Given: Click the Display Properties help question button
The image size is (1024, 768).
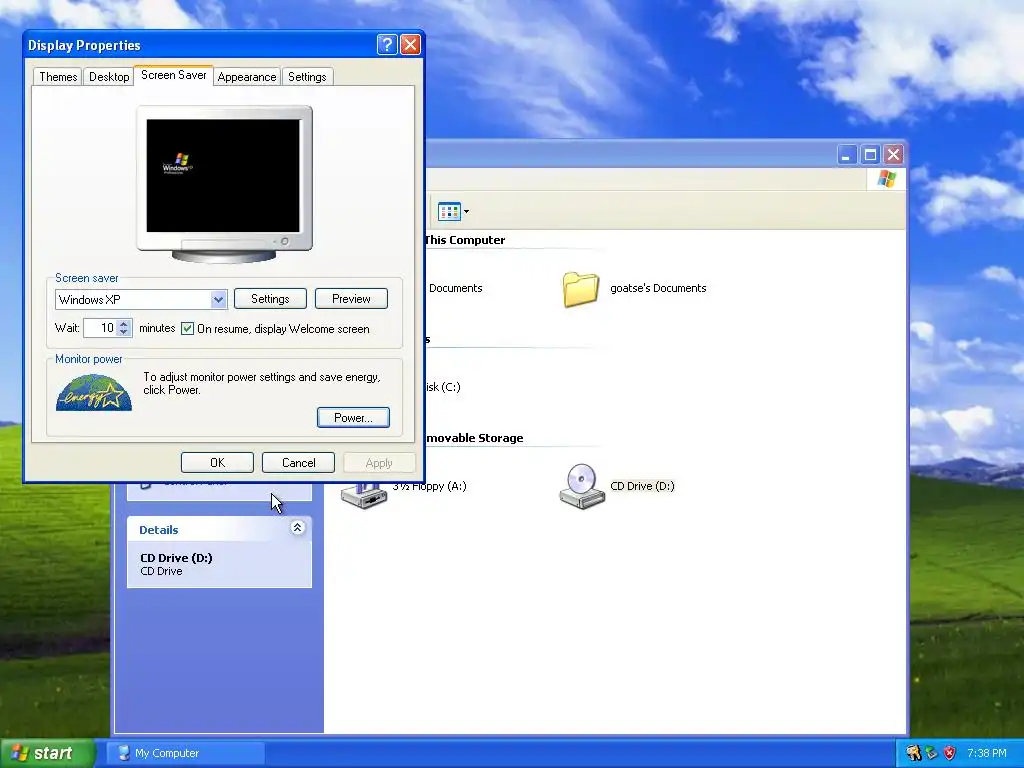Looking at the screenshot, I should coord(387,44).
